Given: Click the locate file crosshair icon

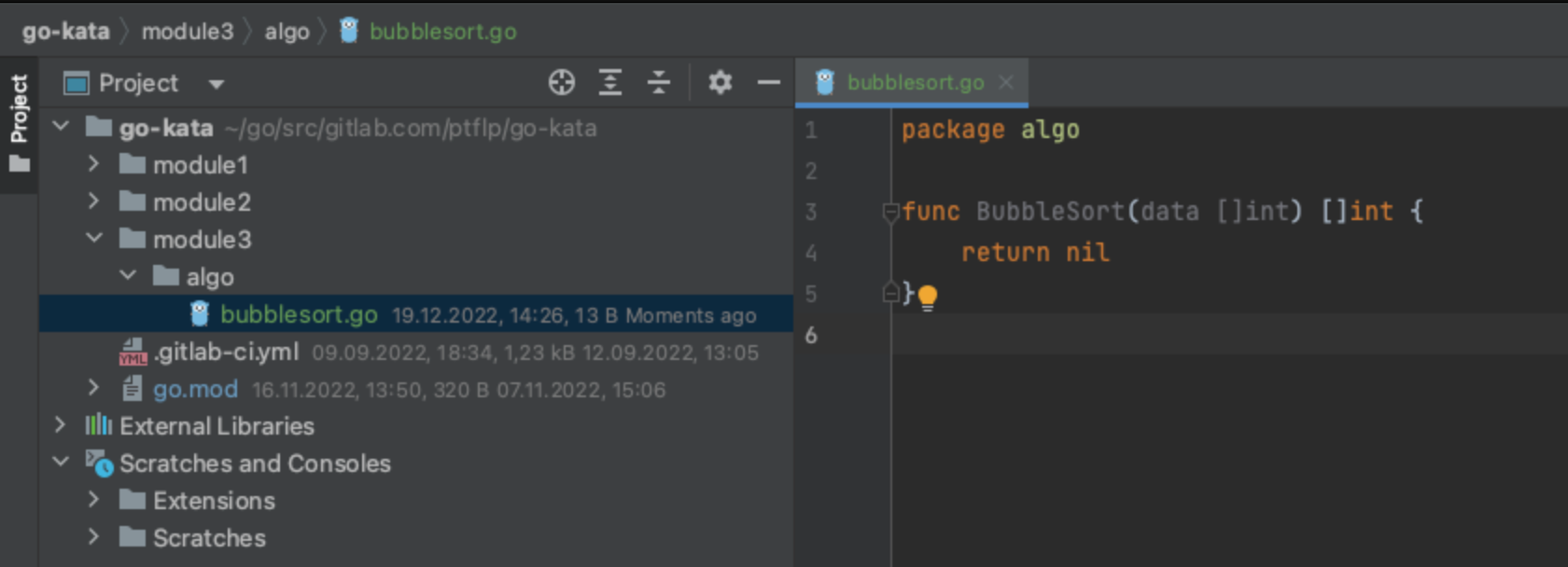Looking at the screenshot, I should (561, 83).
